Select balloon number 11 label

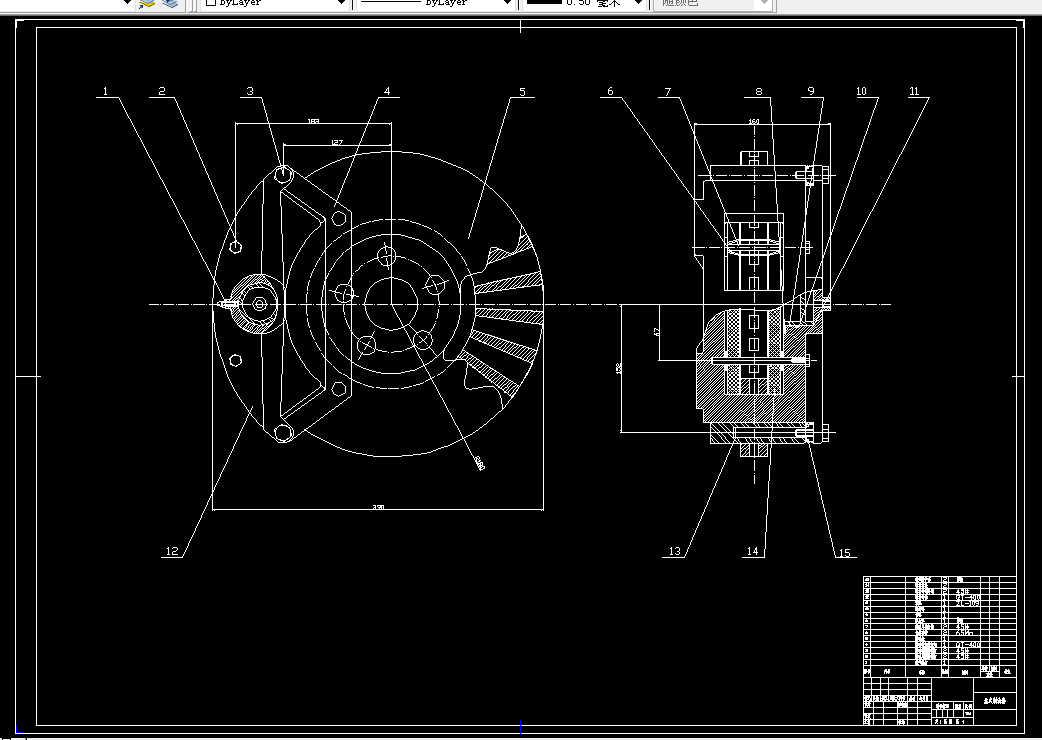tap(914, 91)
